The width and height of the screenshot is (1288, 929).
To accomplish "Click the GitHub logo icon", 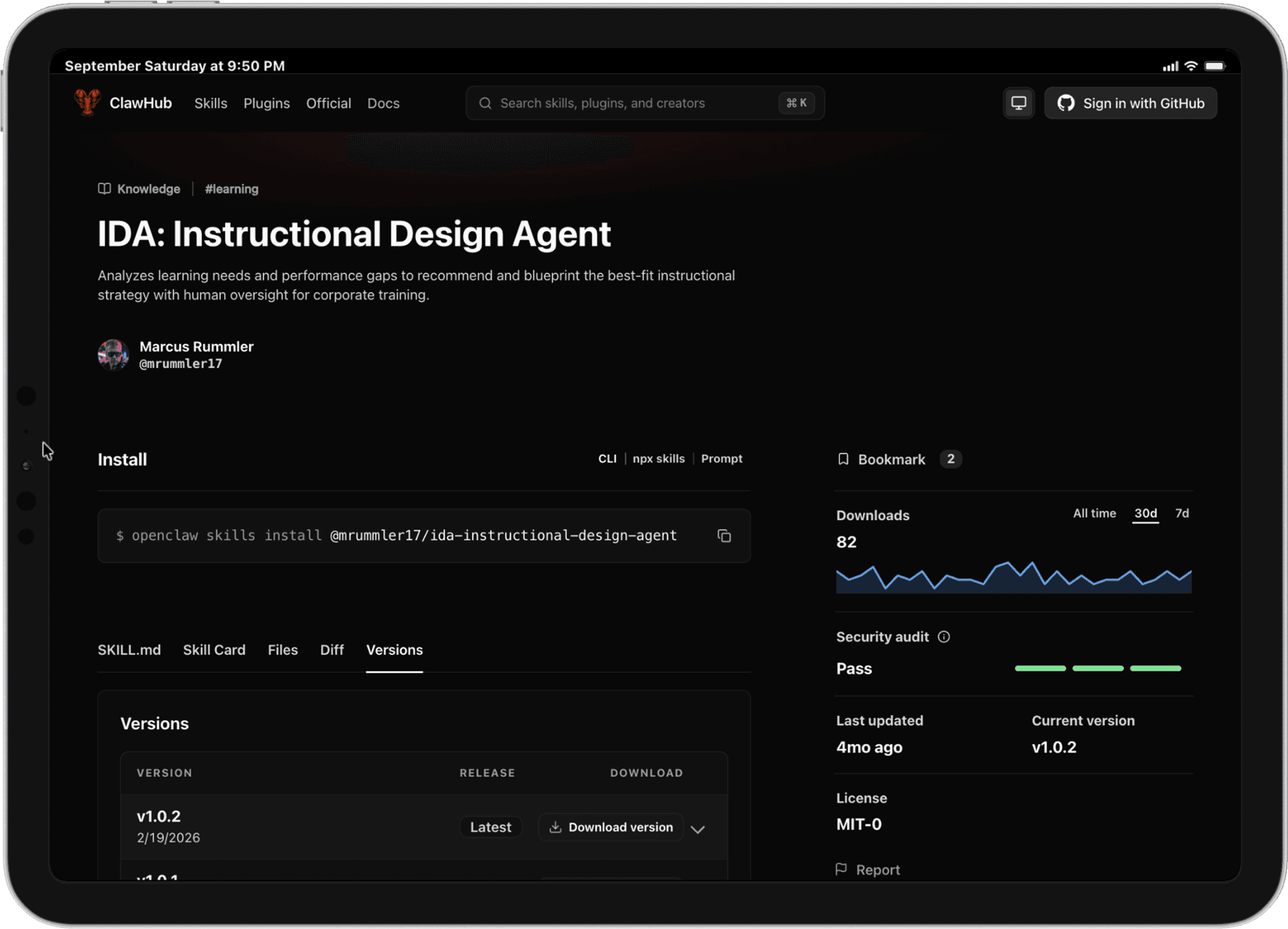I will click(1065, 103).
